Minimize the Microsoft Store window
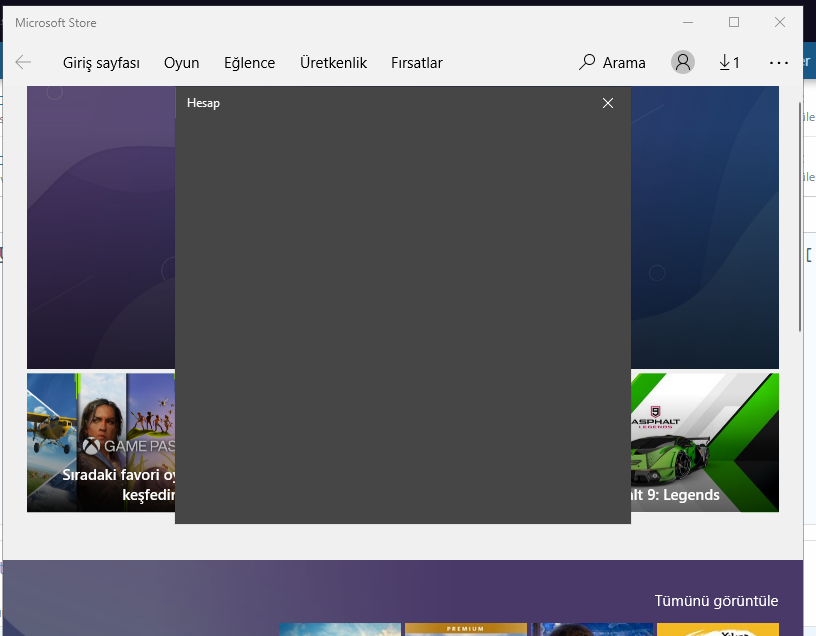Screen dimensions: 816x636 click(688, 22)
